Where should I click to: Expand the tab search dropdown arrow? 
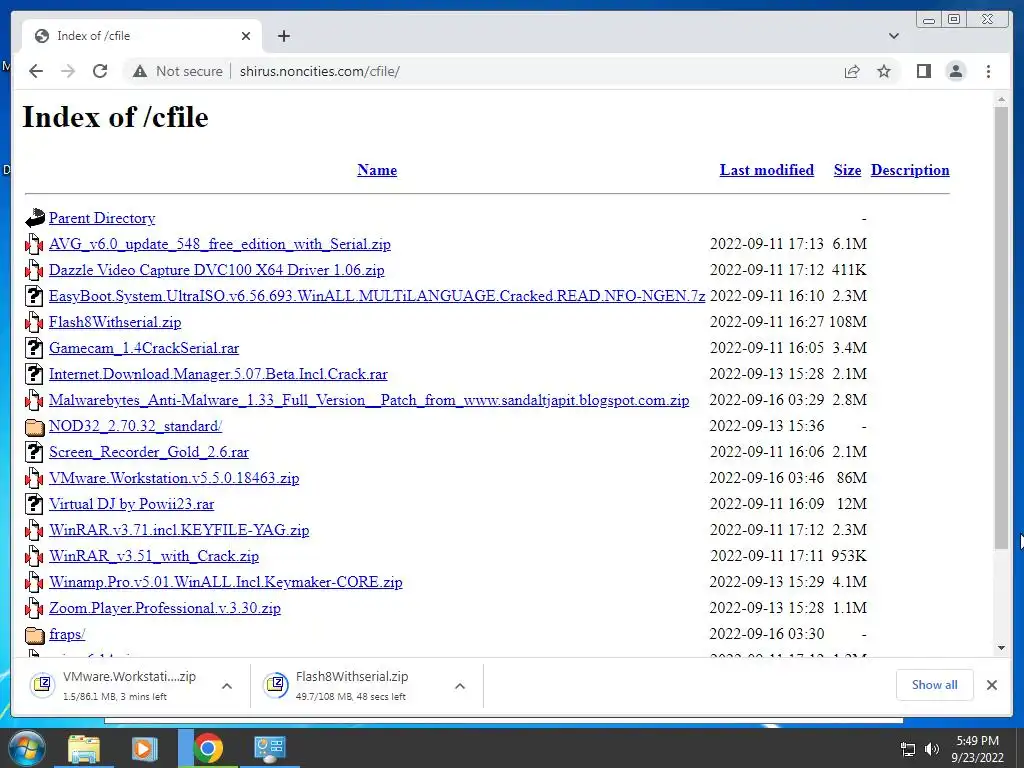(894, 36)
